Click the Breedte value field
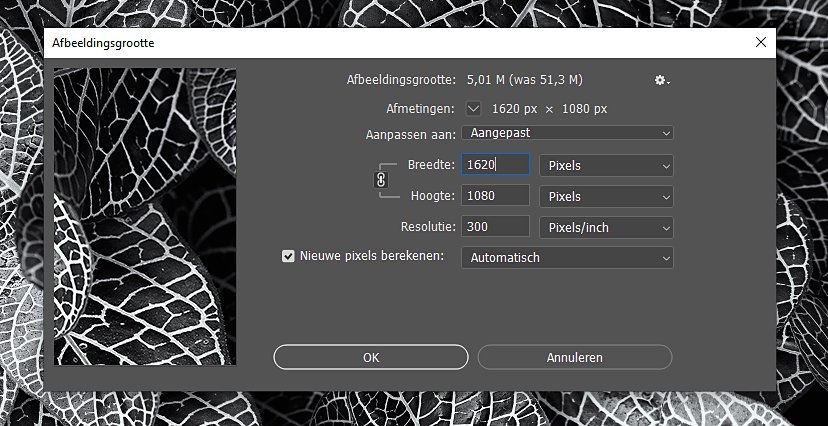This screenshot has height=426, width=828. click(495, 165)
